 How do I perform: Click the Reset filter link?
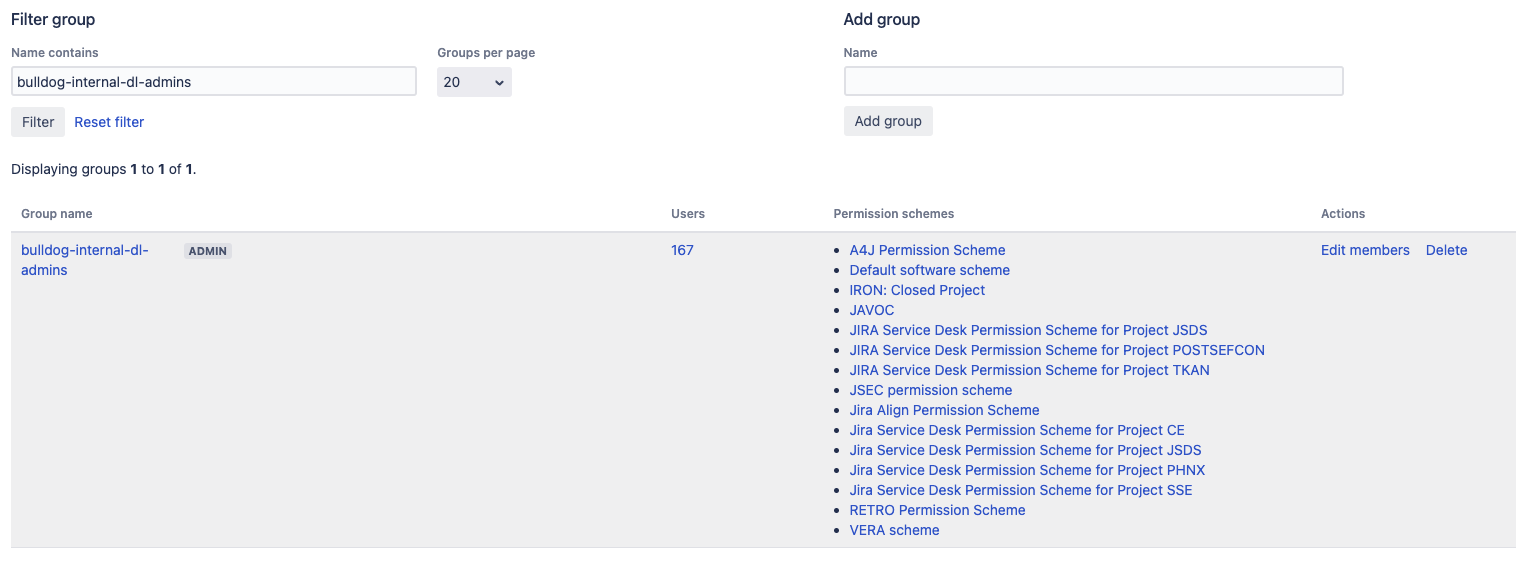click(109, 122)
